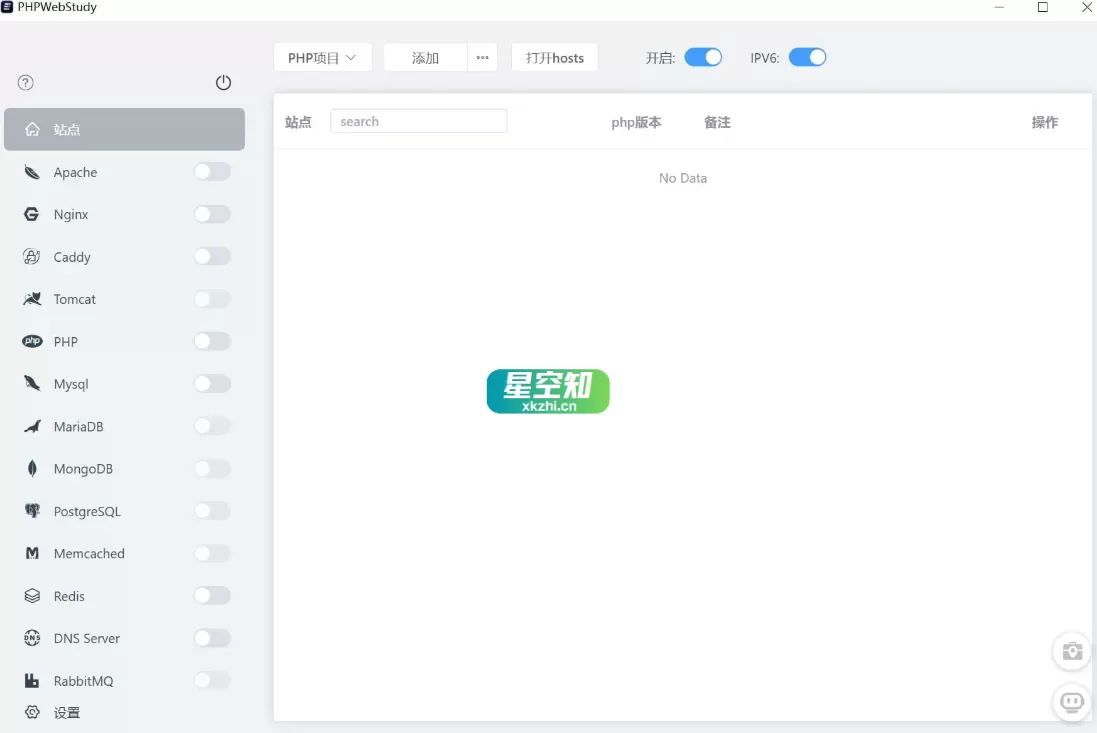Disable the 开启 switch at the top
This screenshot has height=733, width=1097.
pos(703,57)
